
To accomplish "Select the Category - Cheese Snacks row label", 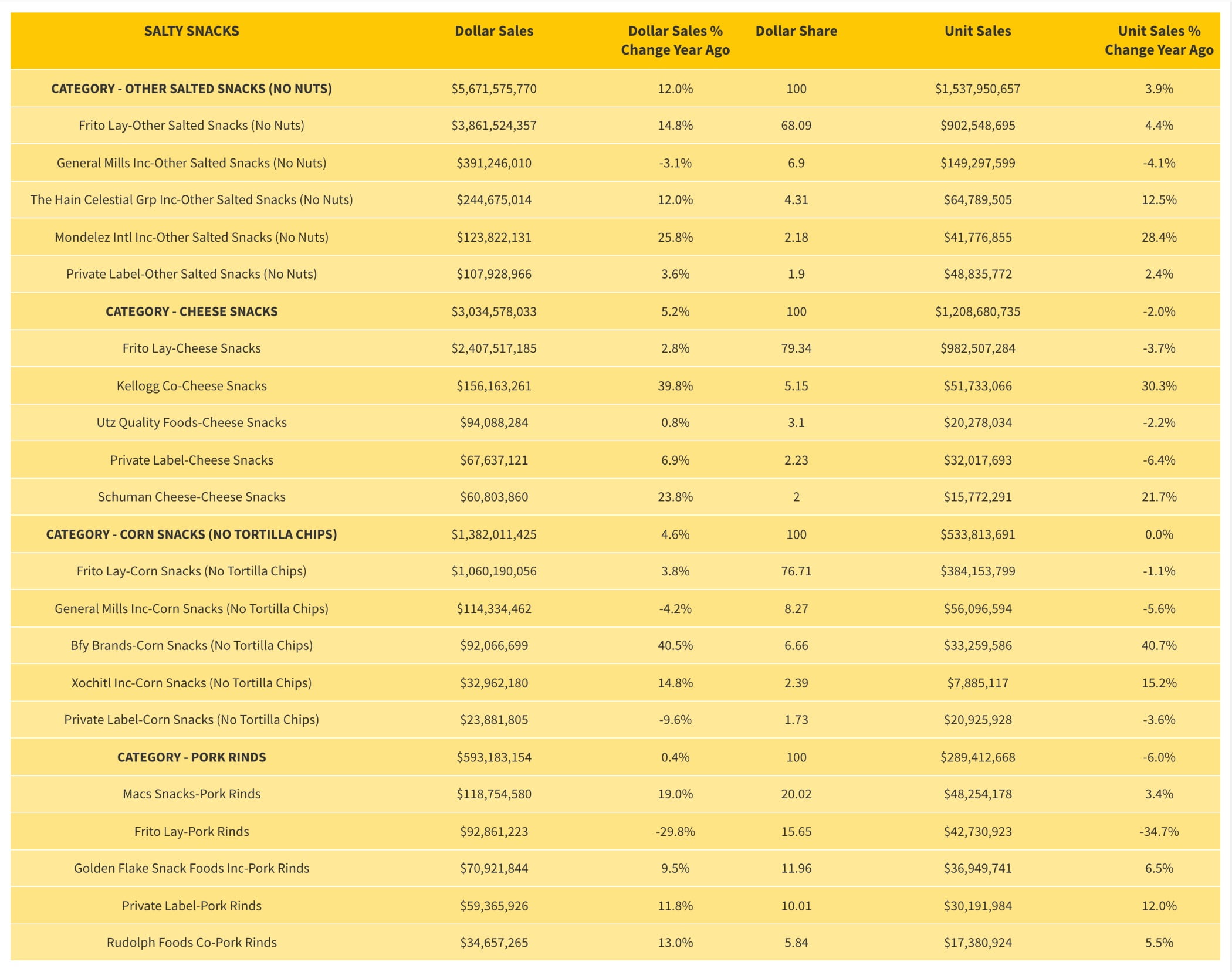I will tap(191, 311).
